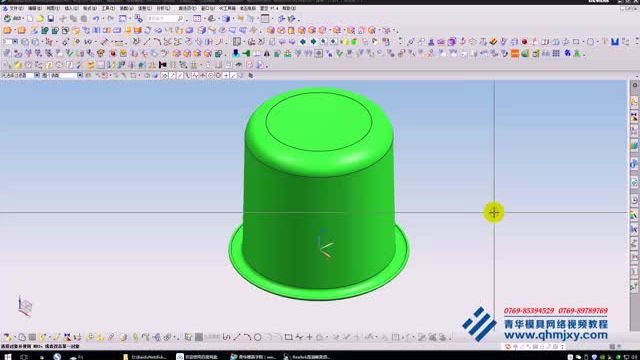Screen dimensions: 640x360
Task: Open the Help (帮助) menu at menu bar end
Action: pyautogui.click(x=289, y=8)
